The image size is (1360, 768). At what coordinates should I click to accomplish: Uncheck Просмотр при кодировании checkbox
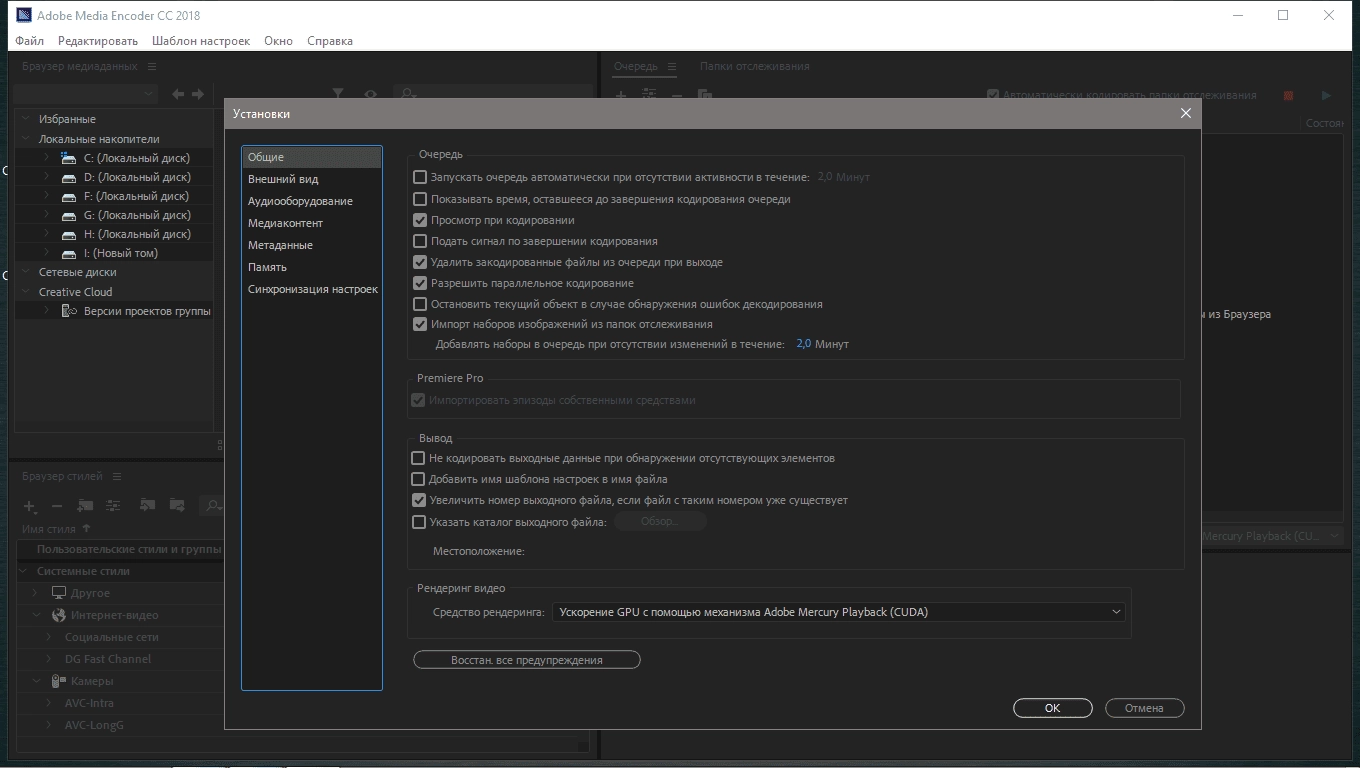click(x=420, y=220)
